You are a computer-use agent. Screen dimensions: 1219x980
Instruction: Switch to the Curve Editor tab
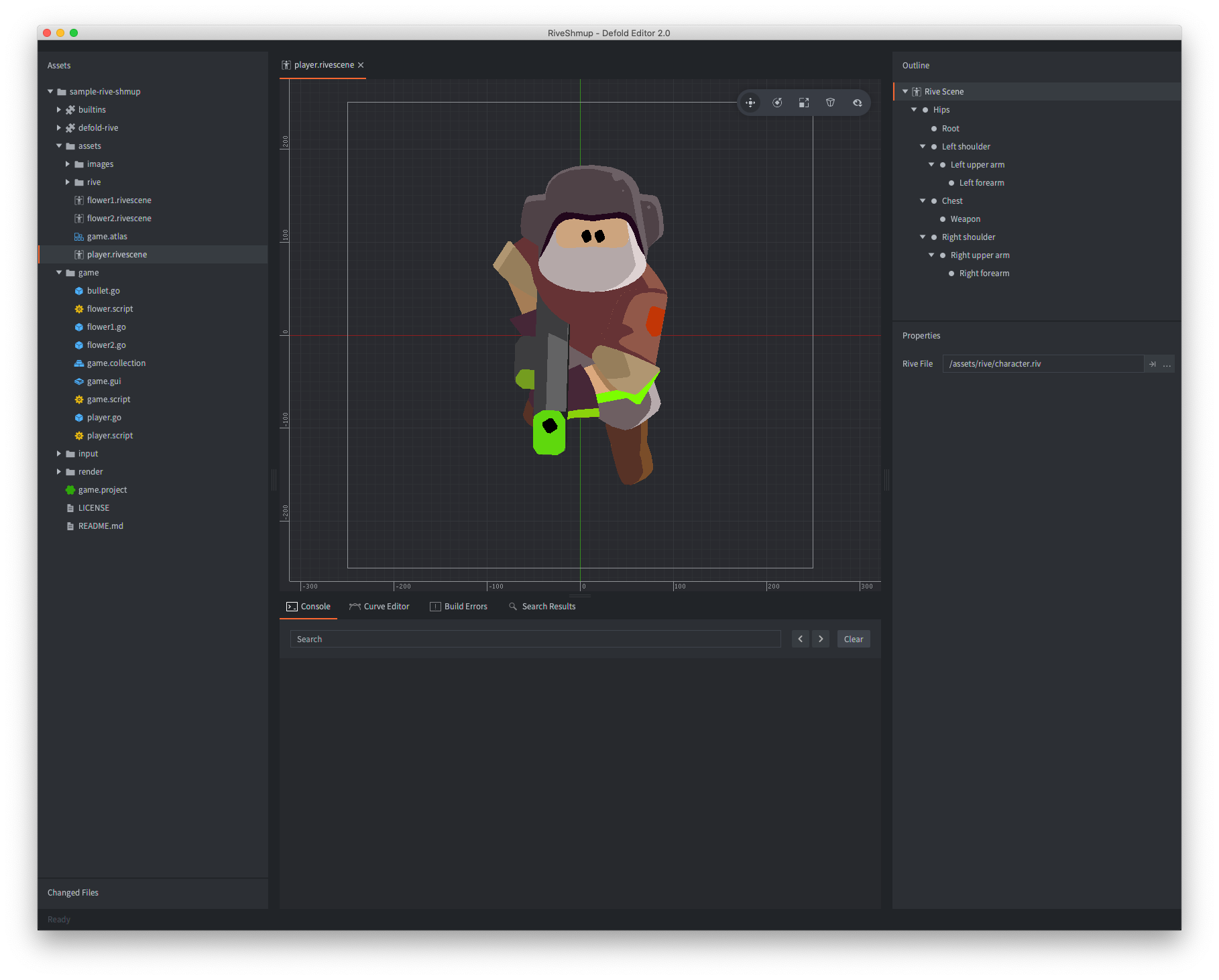tap(380, 607)
